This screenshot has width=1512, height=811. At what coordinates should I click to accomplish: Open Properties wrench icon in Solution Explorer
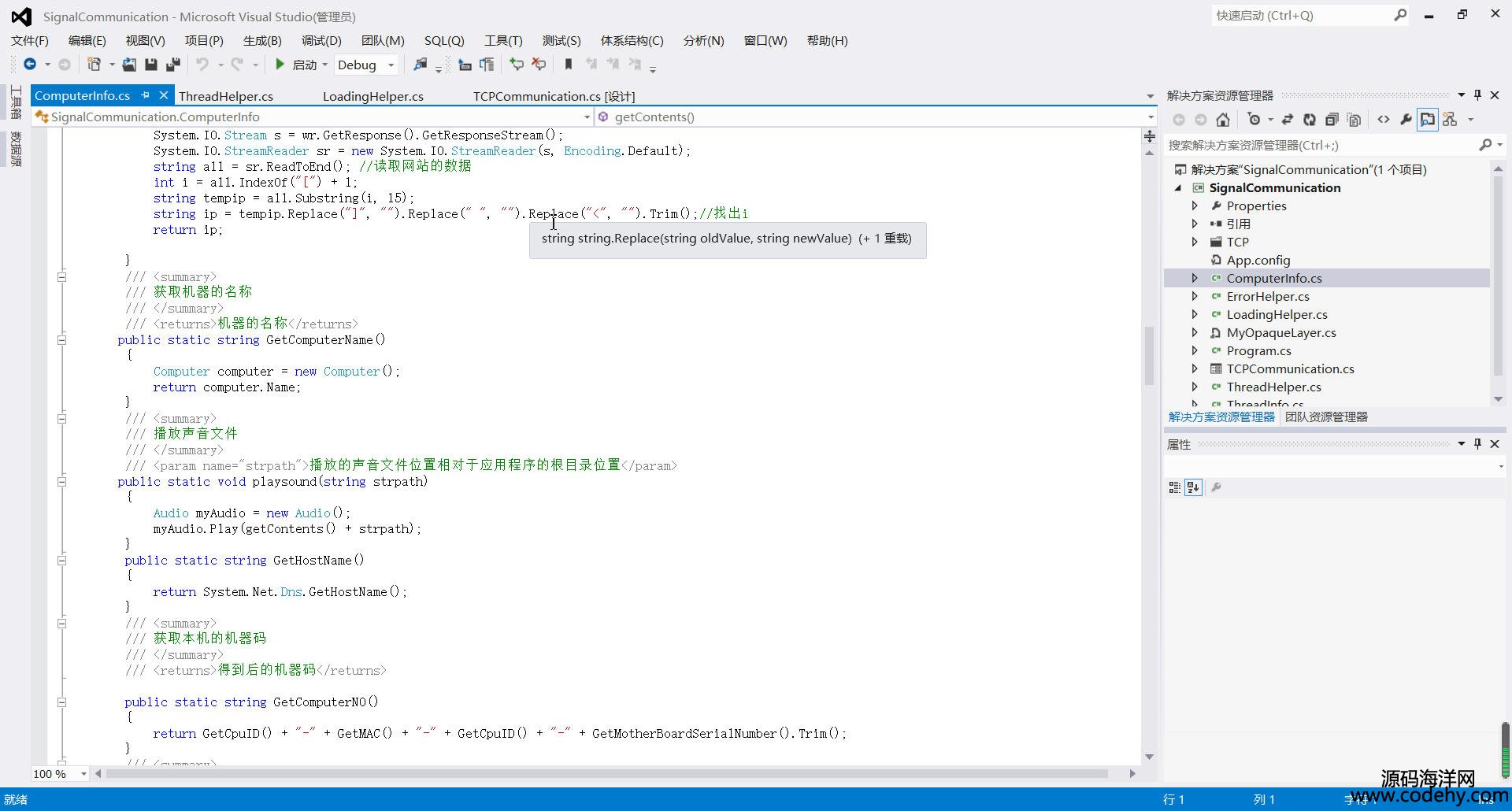coord(1406,120)
